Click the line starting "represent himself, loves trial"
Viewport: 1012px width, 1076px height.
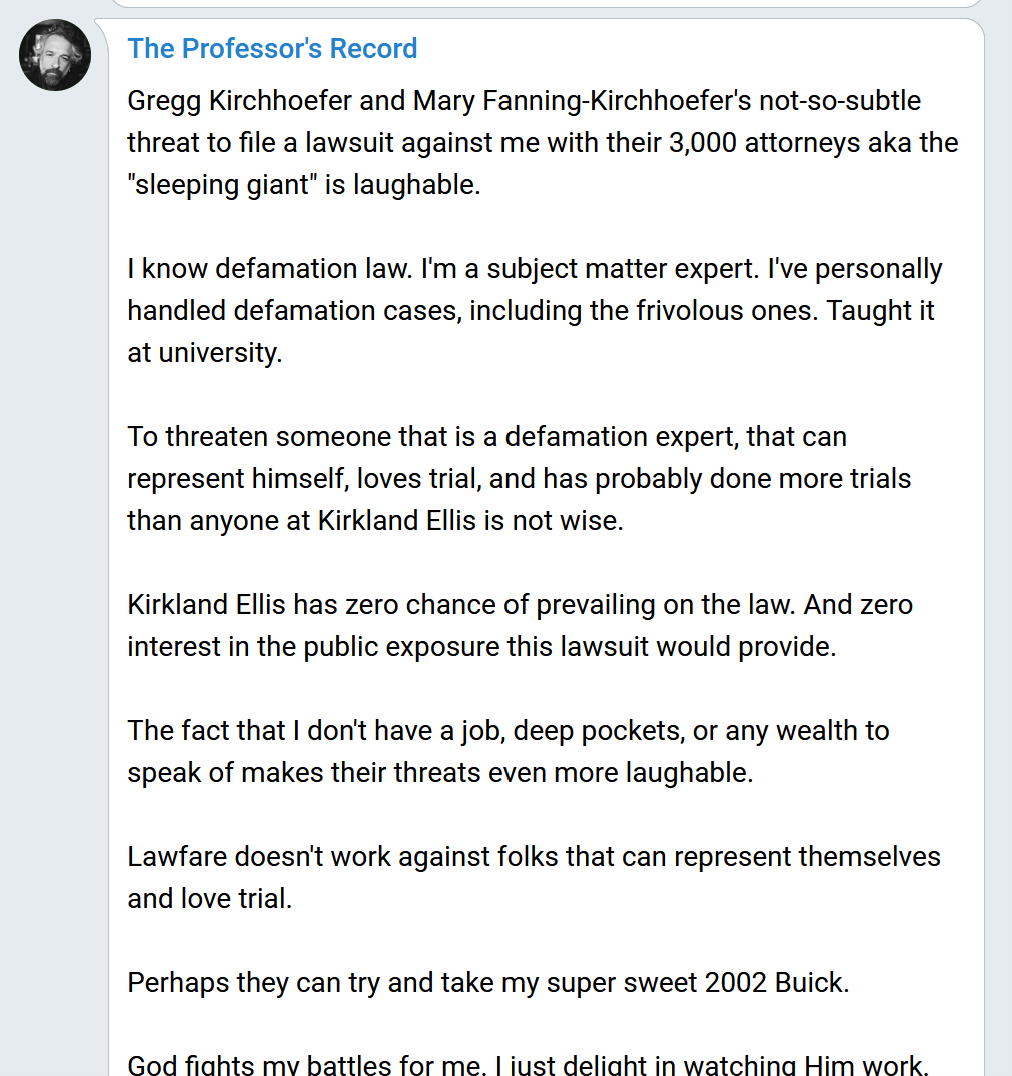pos(519,479)
